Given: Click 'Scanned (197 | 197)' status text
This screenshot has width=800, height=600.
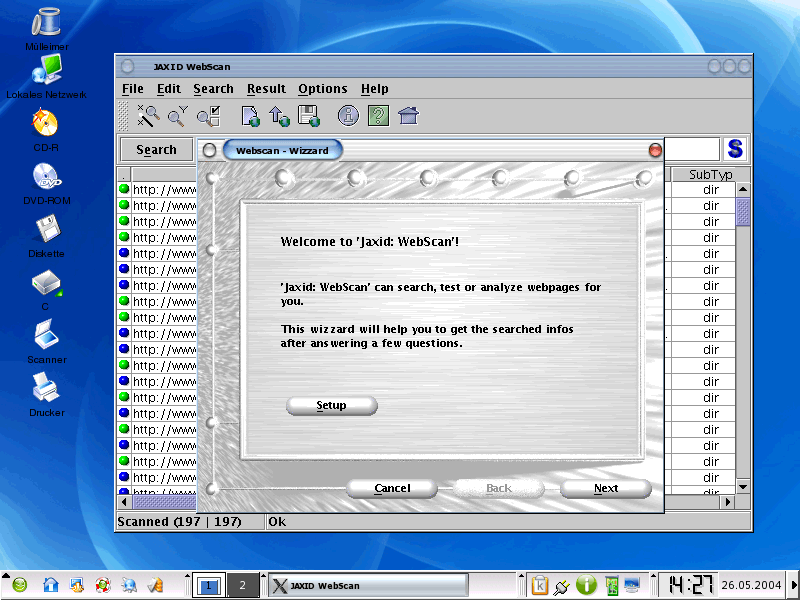Looking at the screenshot, I should (179, 522).
